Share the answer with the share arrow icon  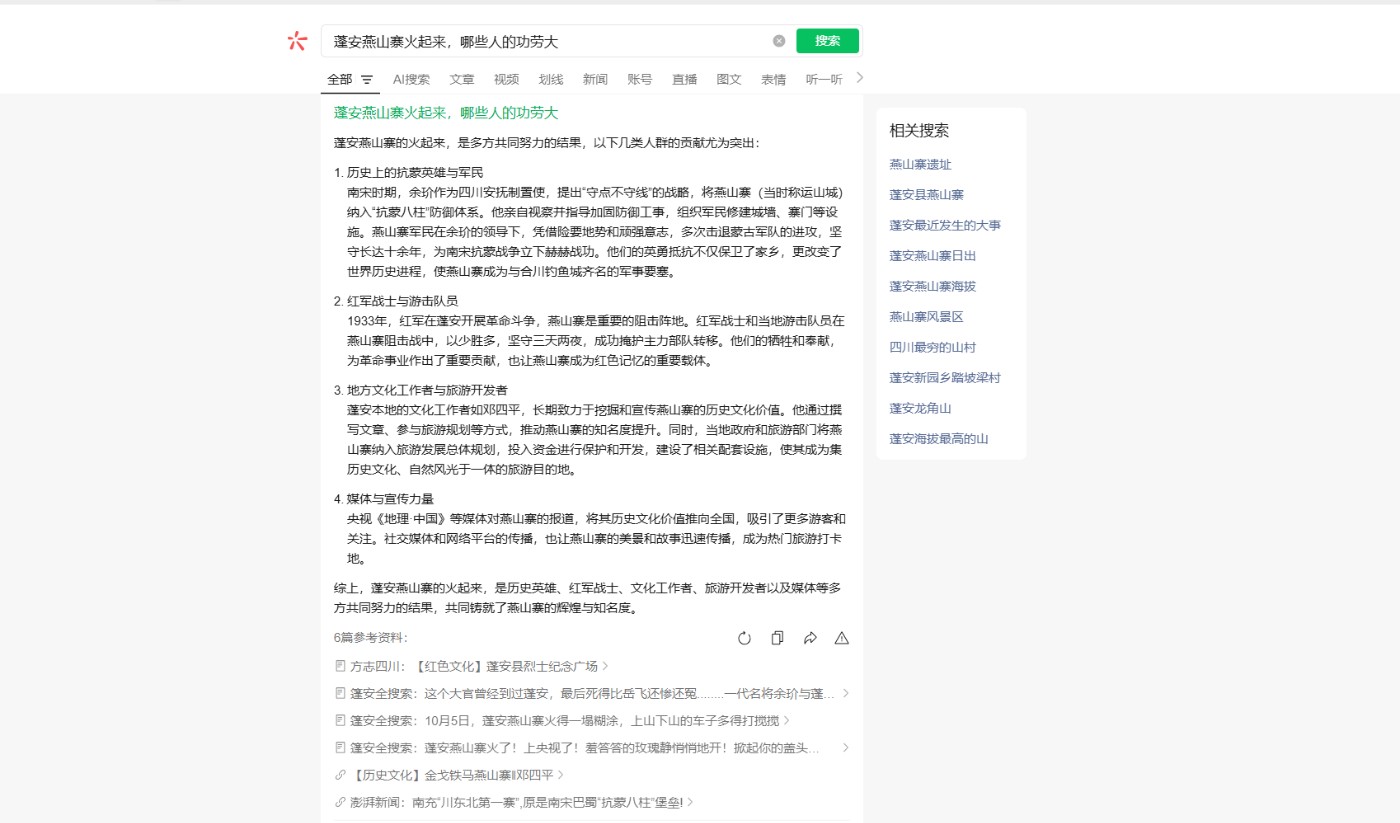[x=810, y=638]
